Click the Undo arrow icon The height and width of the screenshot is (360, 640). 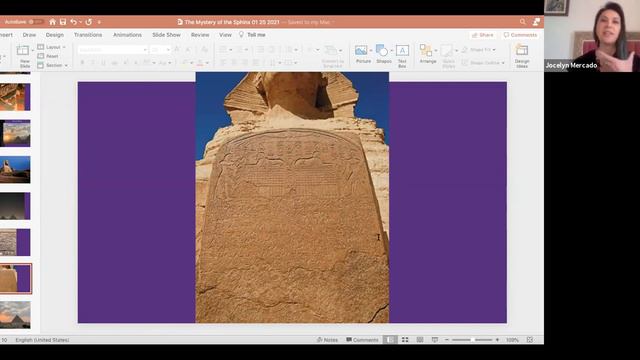(73, 22)
